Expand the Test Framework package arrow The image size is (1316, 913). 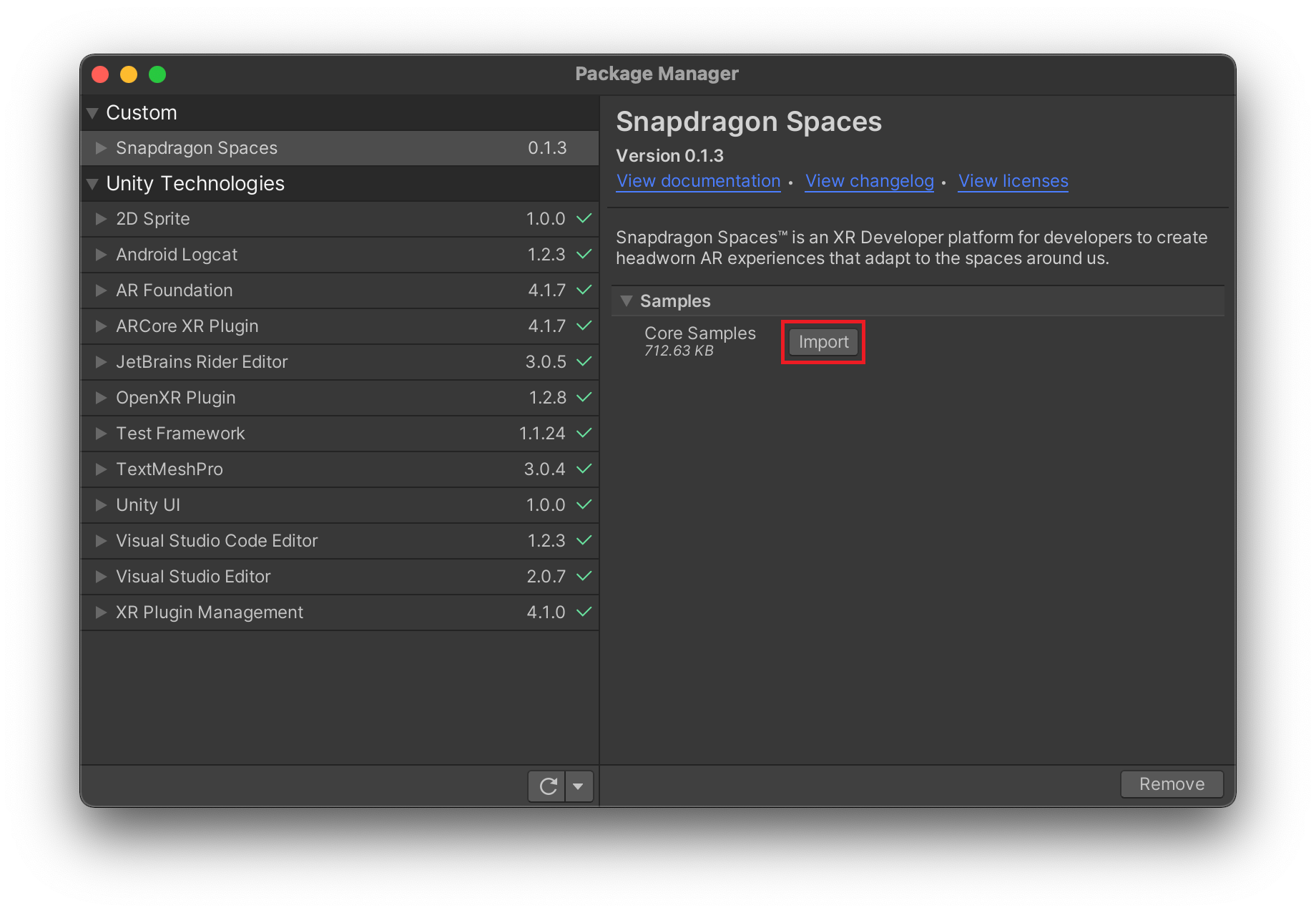101,434
